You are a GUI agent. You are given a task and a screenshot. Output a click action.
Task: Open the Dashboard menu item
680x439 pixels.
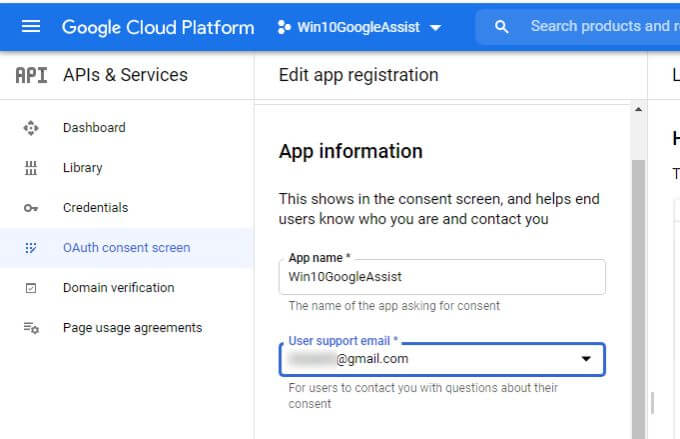click(x=94, y=128)
